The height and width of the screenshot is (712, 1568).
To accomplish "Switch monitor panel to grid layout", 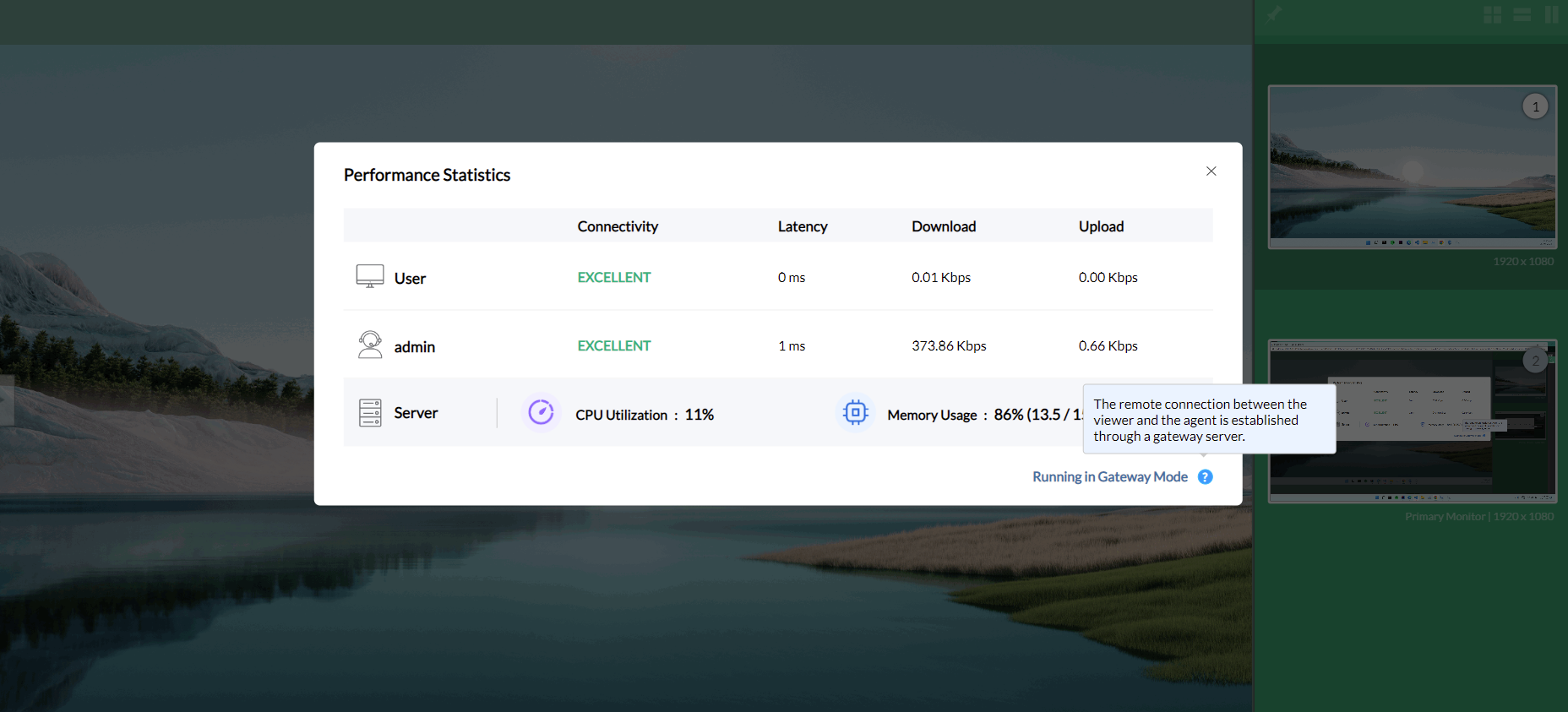I will click(1493, 14).
